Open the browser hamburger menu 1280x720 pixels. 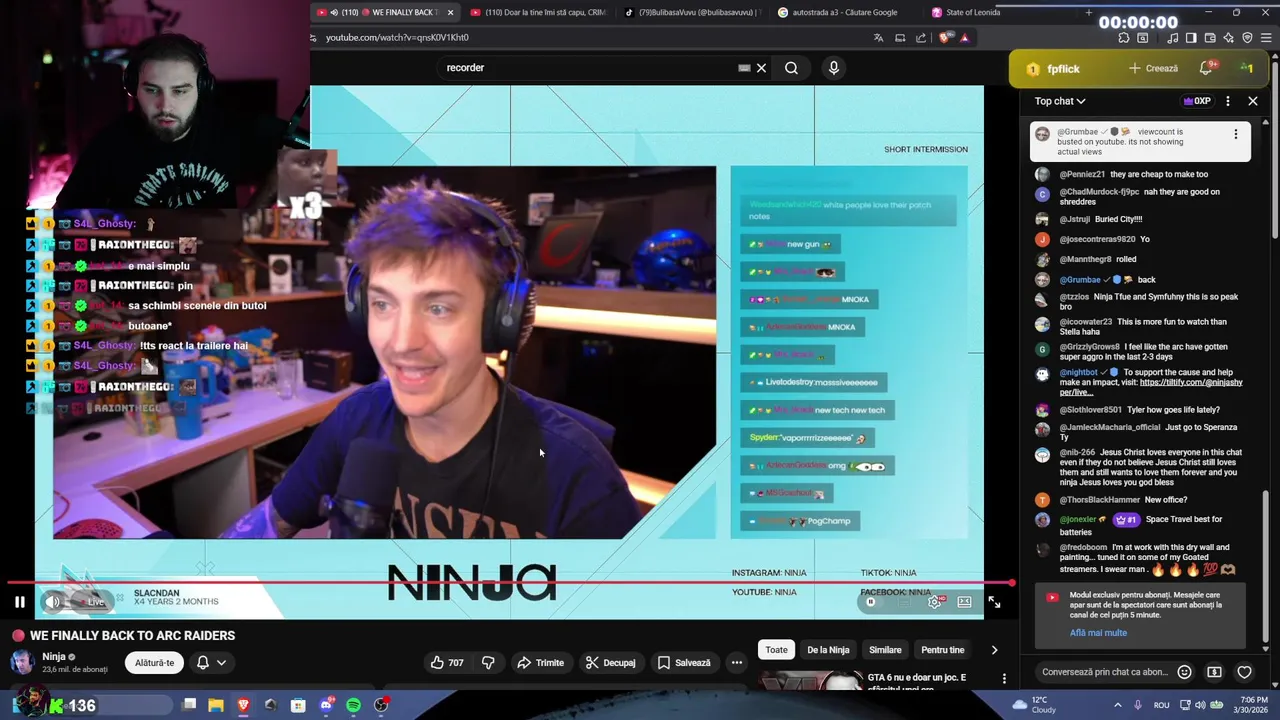1265,38
